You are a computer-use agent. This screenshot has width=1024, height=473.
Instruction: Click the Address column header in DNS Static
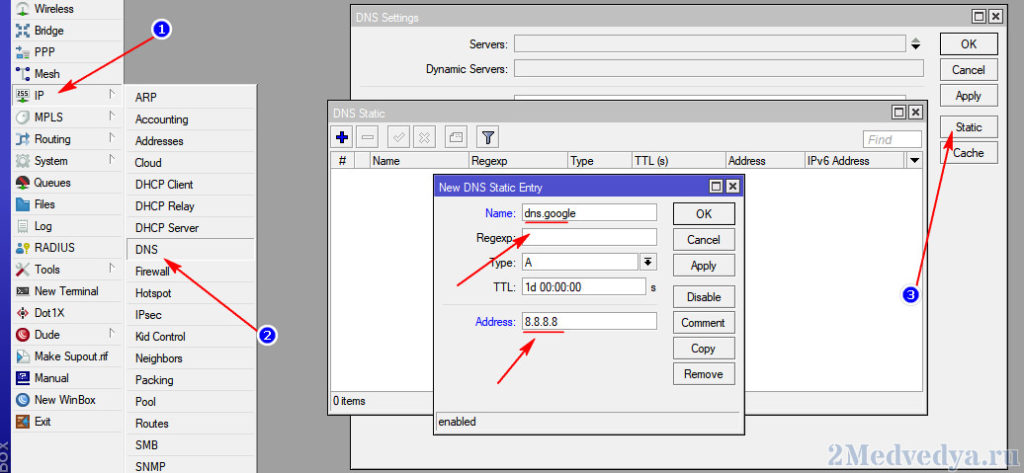[765, 161]
